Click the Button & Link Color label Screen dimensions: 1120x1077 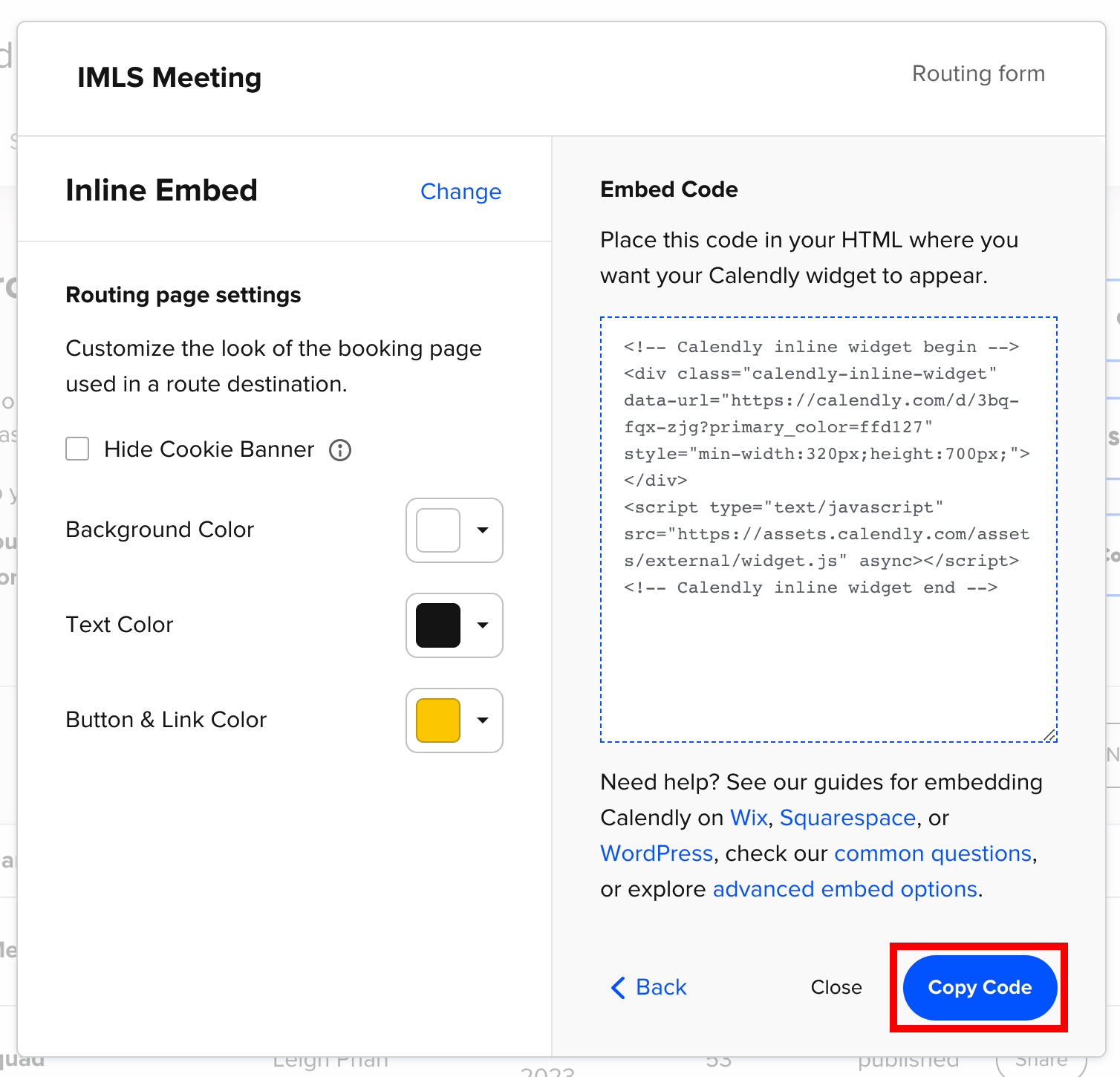(x=166, y=720)
